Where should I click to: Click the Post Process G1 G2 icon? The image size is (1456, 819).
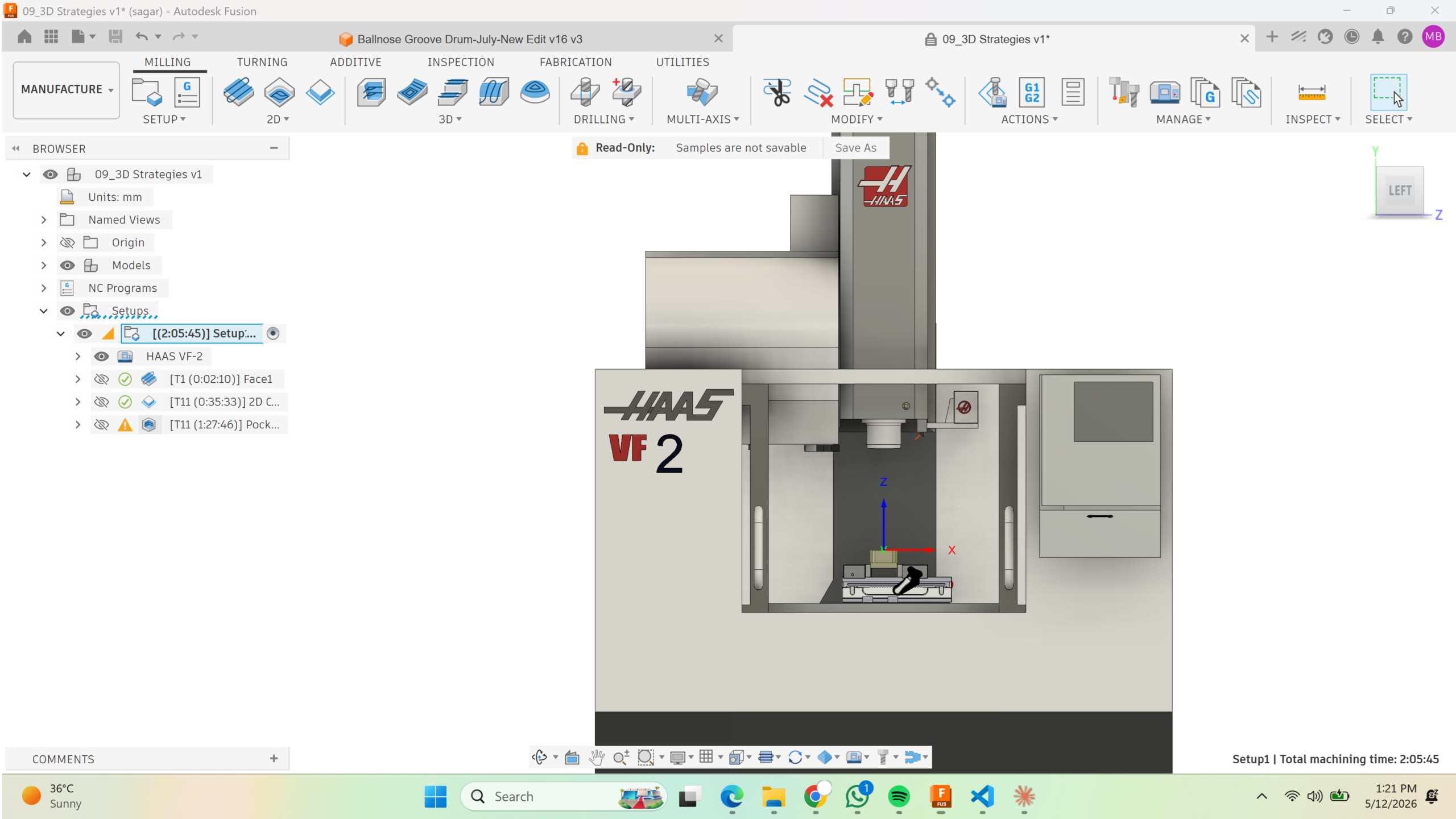coord(1032,92)
